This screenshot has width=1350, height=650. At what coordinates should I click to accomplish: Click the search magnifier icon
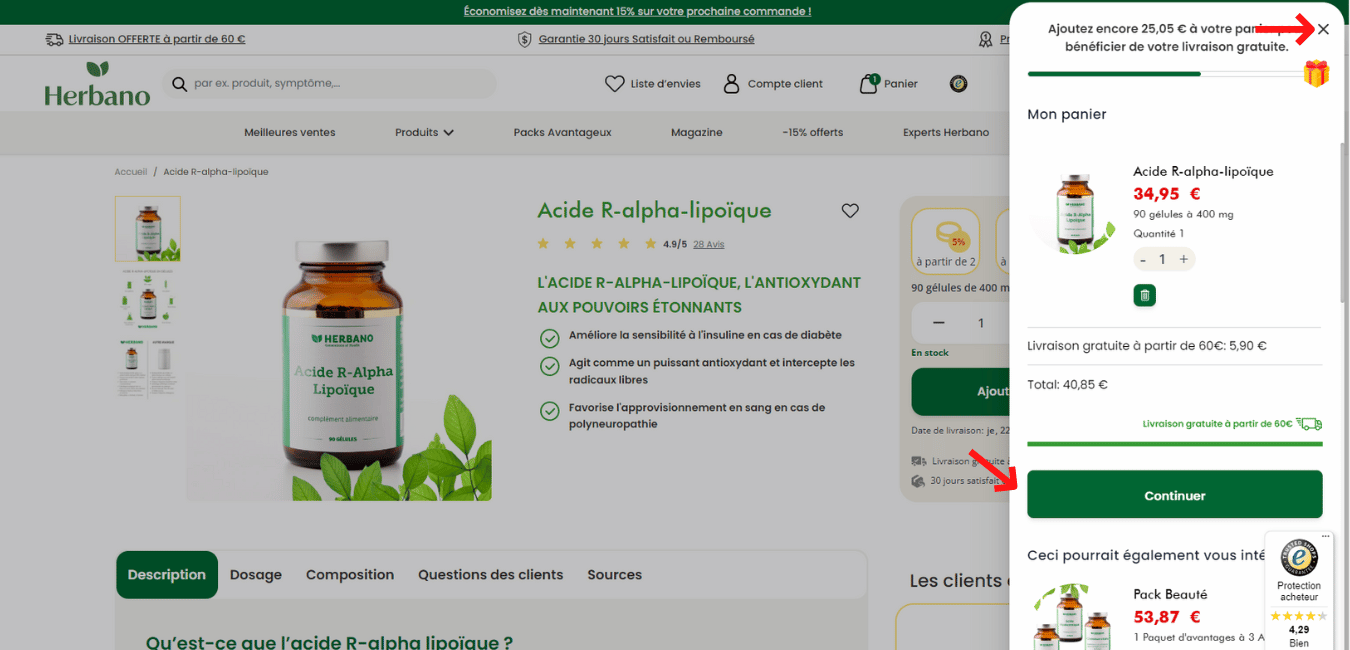click(180, 84)
